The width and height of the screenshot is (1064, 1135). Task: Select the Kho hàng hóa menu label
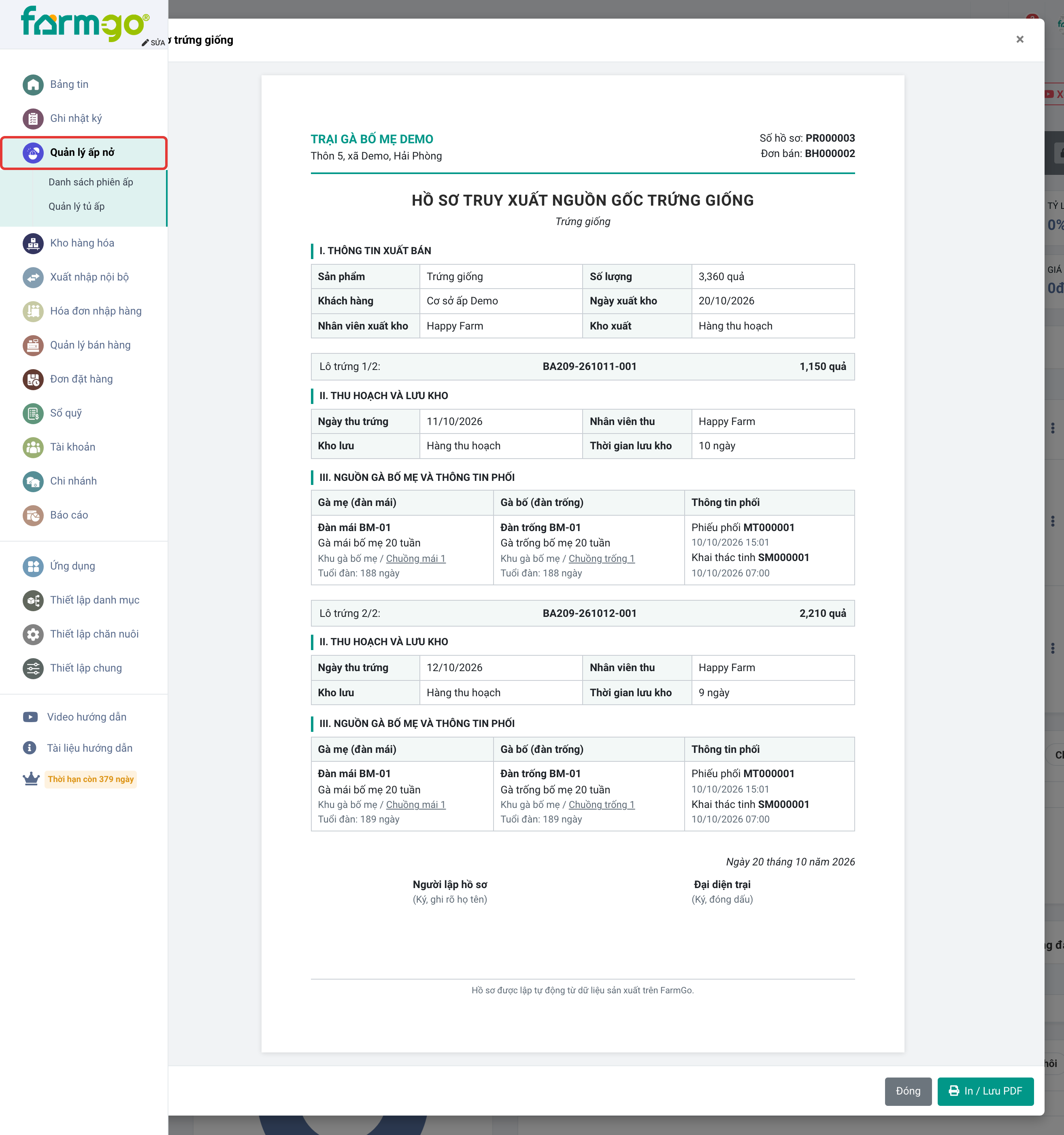pyautogui.click(x=82, y=243)
